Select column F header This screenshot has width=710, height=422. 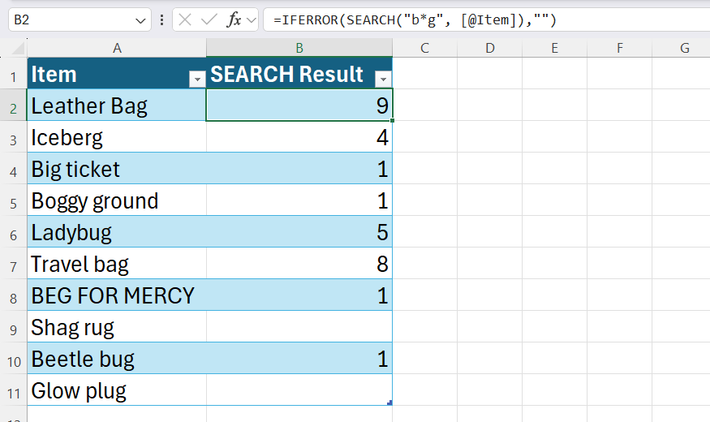619,48
